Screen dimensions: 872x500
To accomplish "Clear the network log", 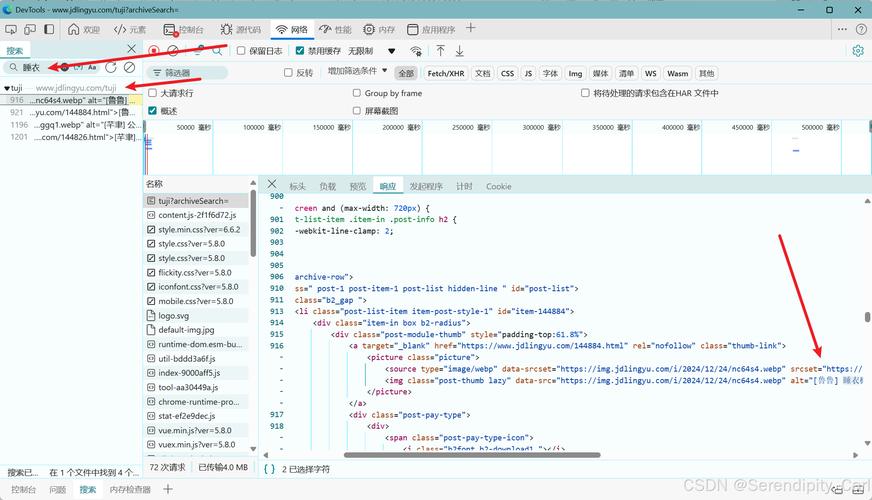I will 173,50.
